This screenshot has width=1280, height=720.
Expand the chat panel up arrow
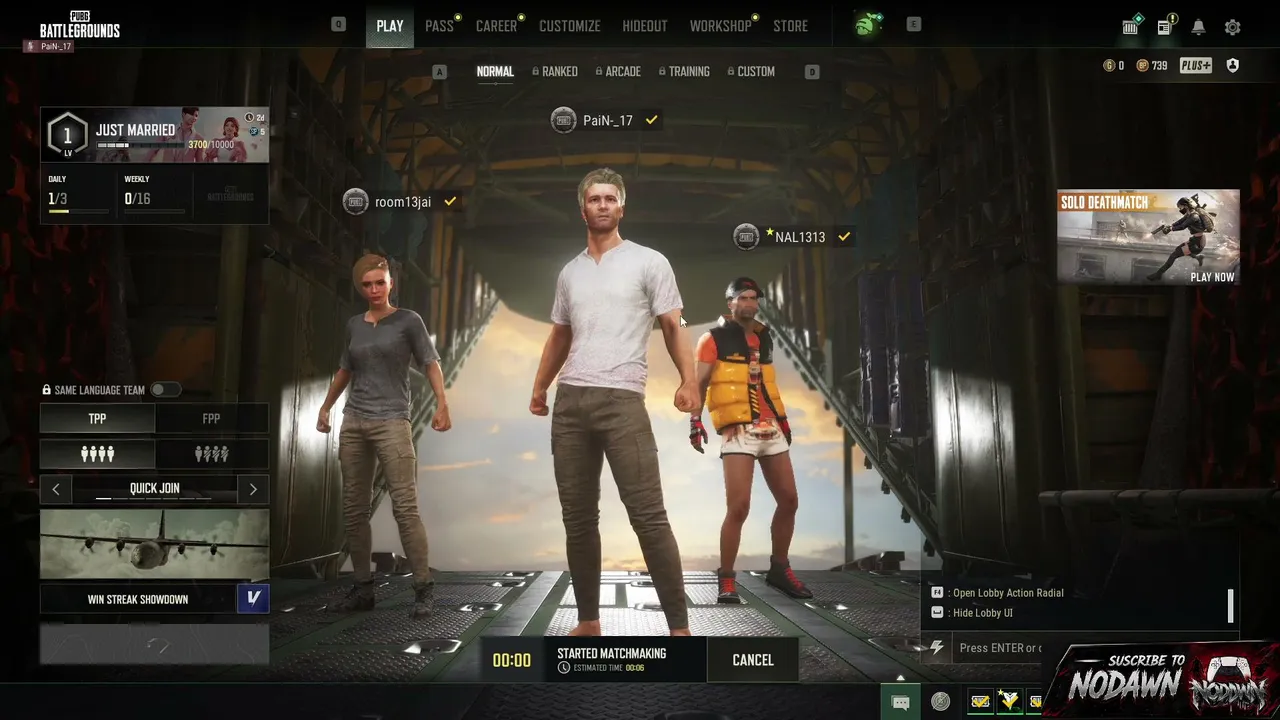point(900,678)
